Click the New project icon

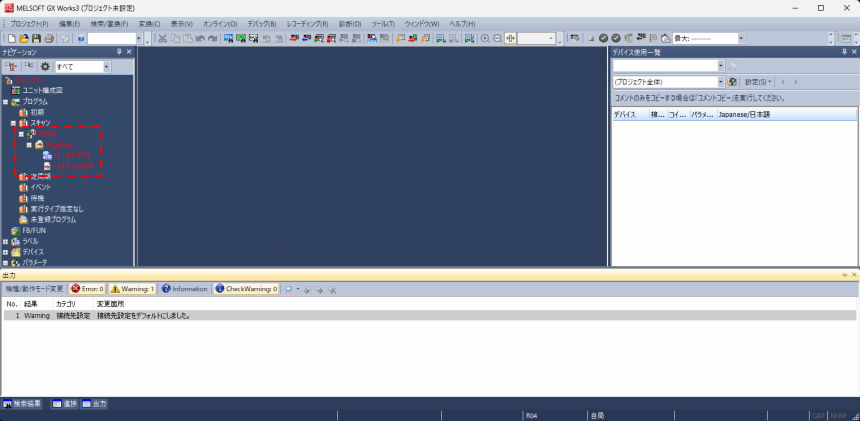point(11,38)
